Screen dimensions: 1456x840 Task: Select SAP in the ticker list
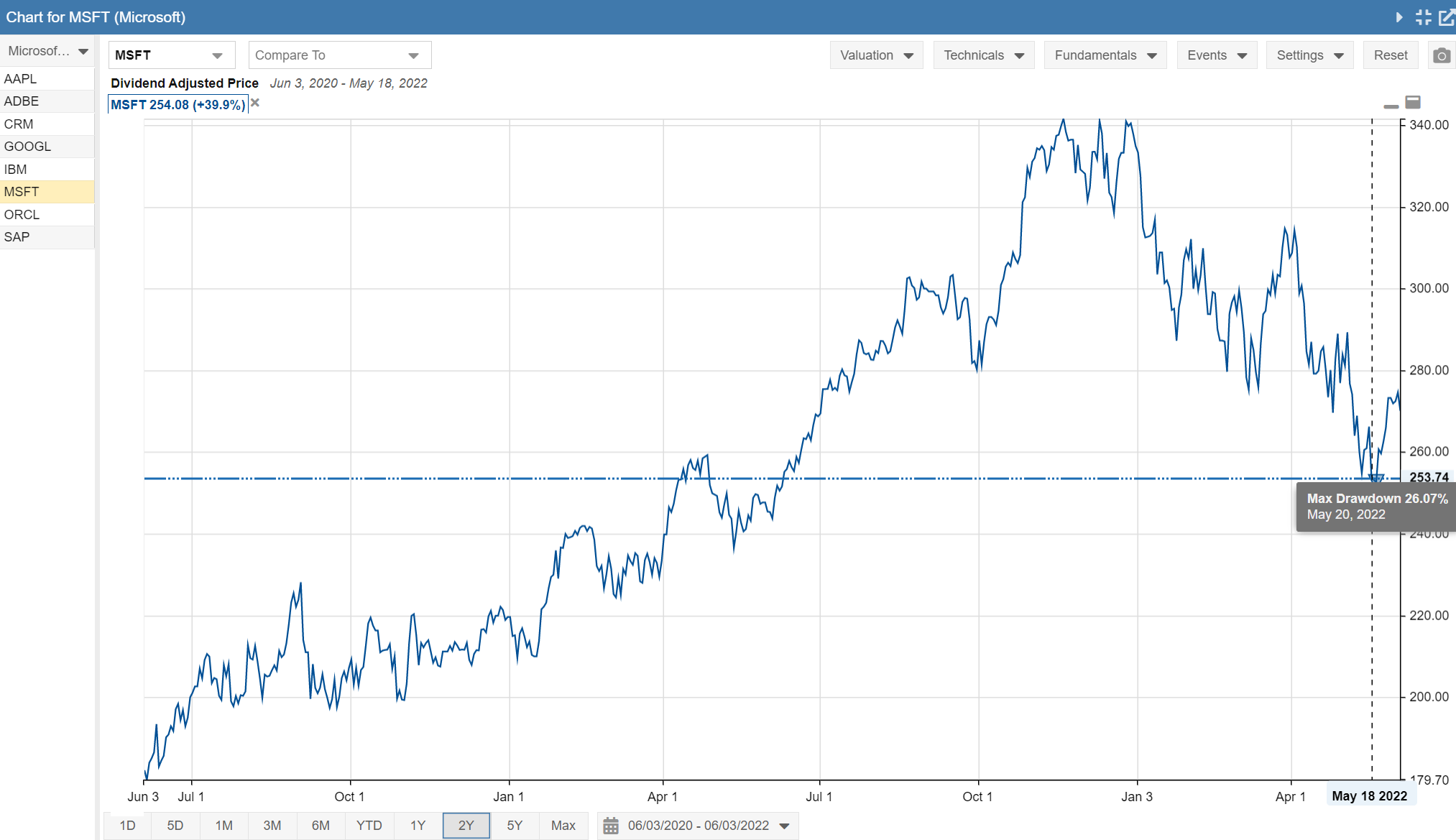[47, 237]
